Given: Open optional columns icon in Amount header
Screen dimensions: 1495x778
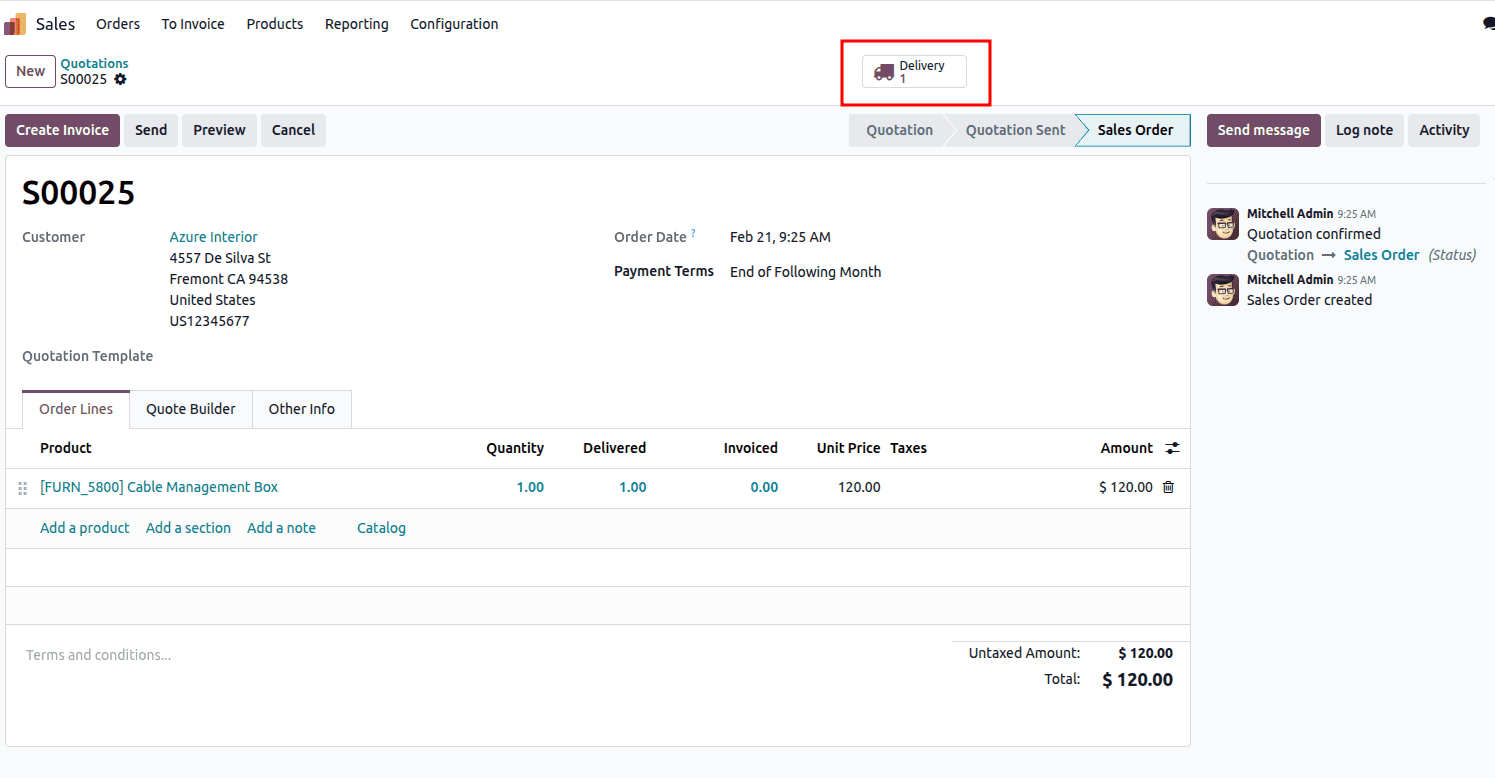Looking at the screenshot, I should (1172, 448).
